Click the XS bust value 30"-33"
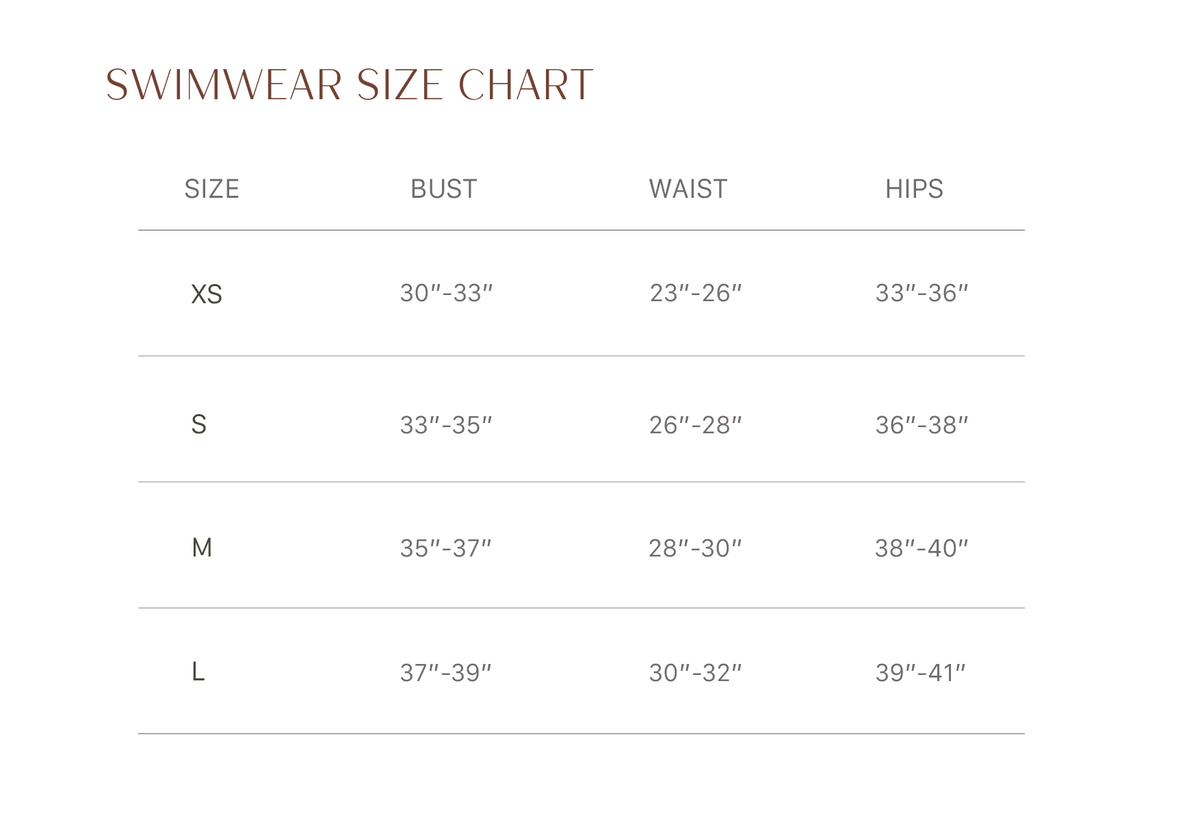Screen dimensions: 1200x831 [447, 293]
